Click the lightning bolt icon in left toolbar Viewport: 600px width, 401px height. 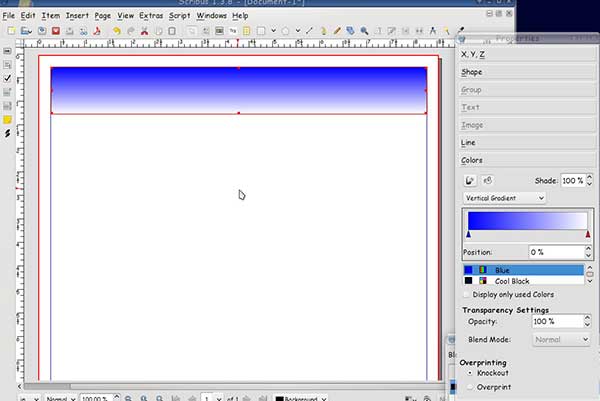8,134
